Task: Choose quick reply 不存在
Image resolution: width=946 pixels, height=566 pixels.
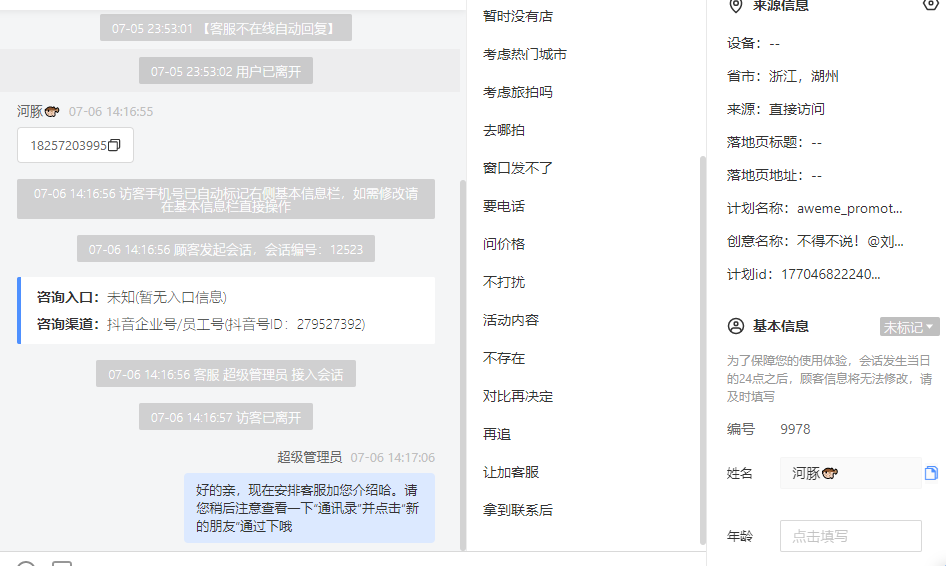Action: click(504, 358)
